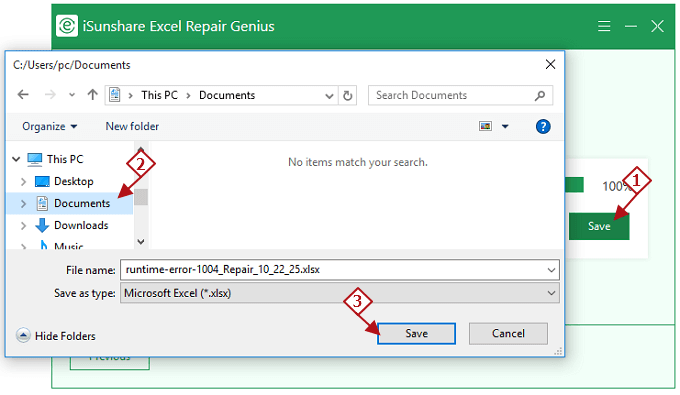Open the iSunshare hamburger menu icon
680x395 pixels.
click(604, 26)
